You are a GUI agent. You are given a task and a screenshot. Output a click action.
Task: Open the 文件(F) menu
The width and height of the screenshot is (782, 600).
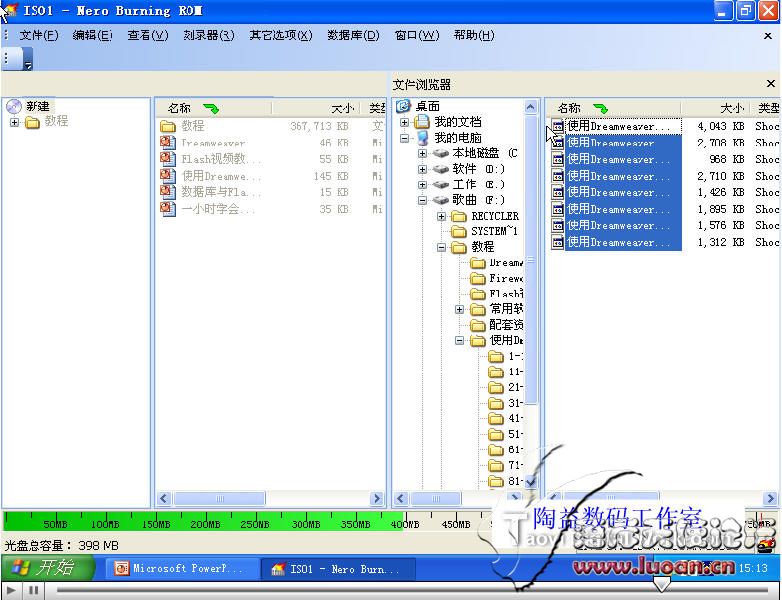click(38, 35)
